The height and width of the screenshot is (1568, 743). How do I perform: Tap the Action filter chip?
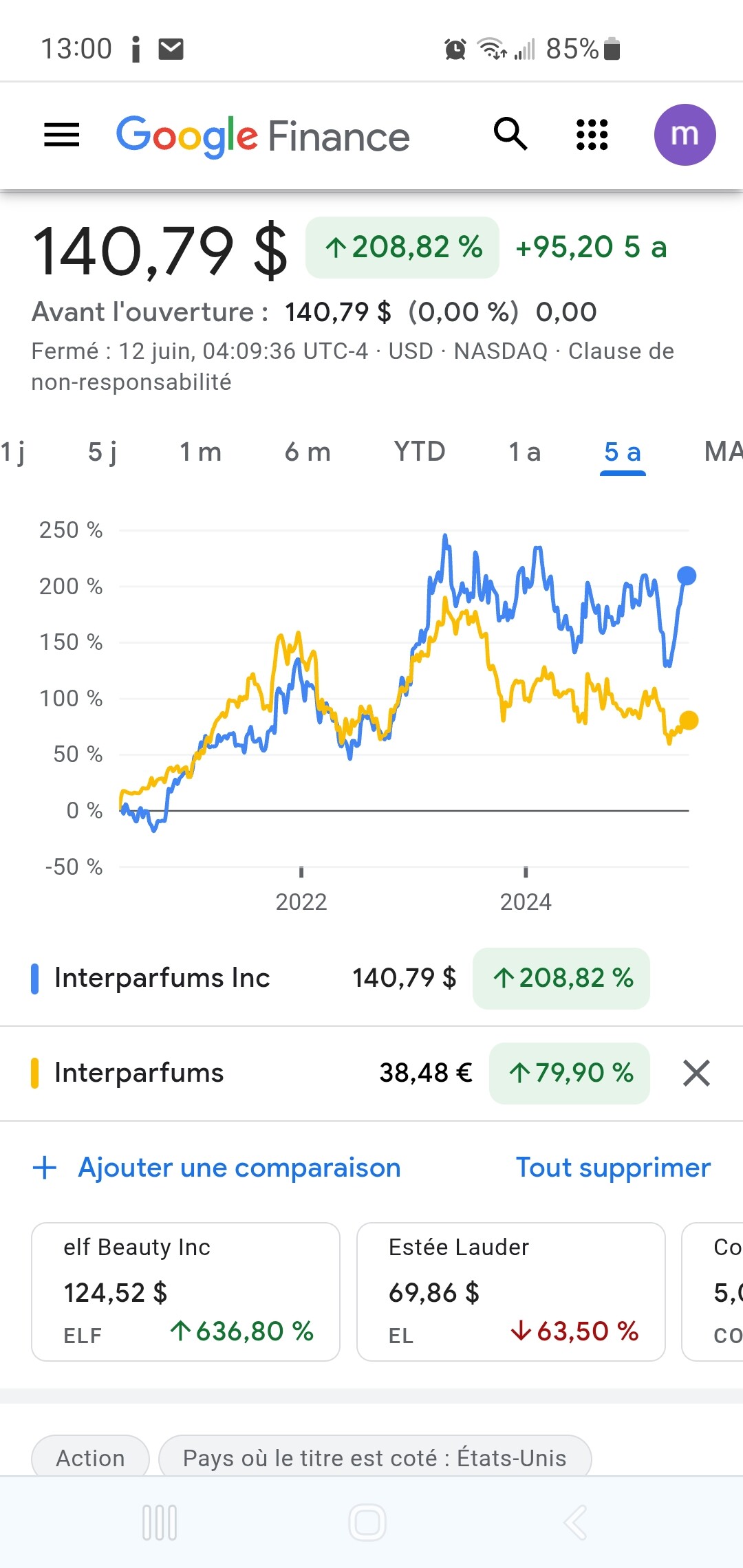[x=90, y=1458]
